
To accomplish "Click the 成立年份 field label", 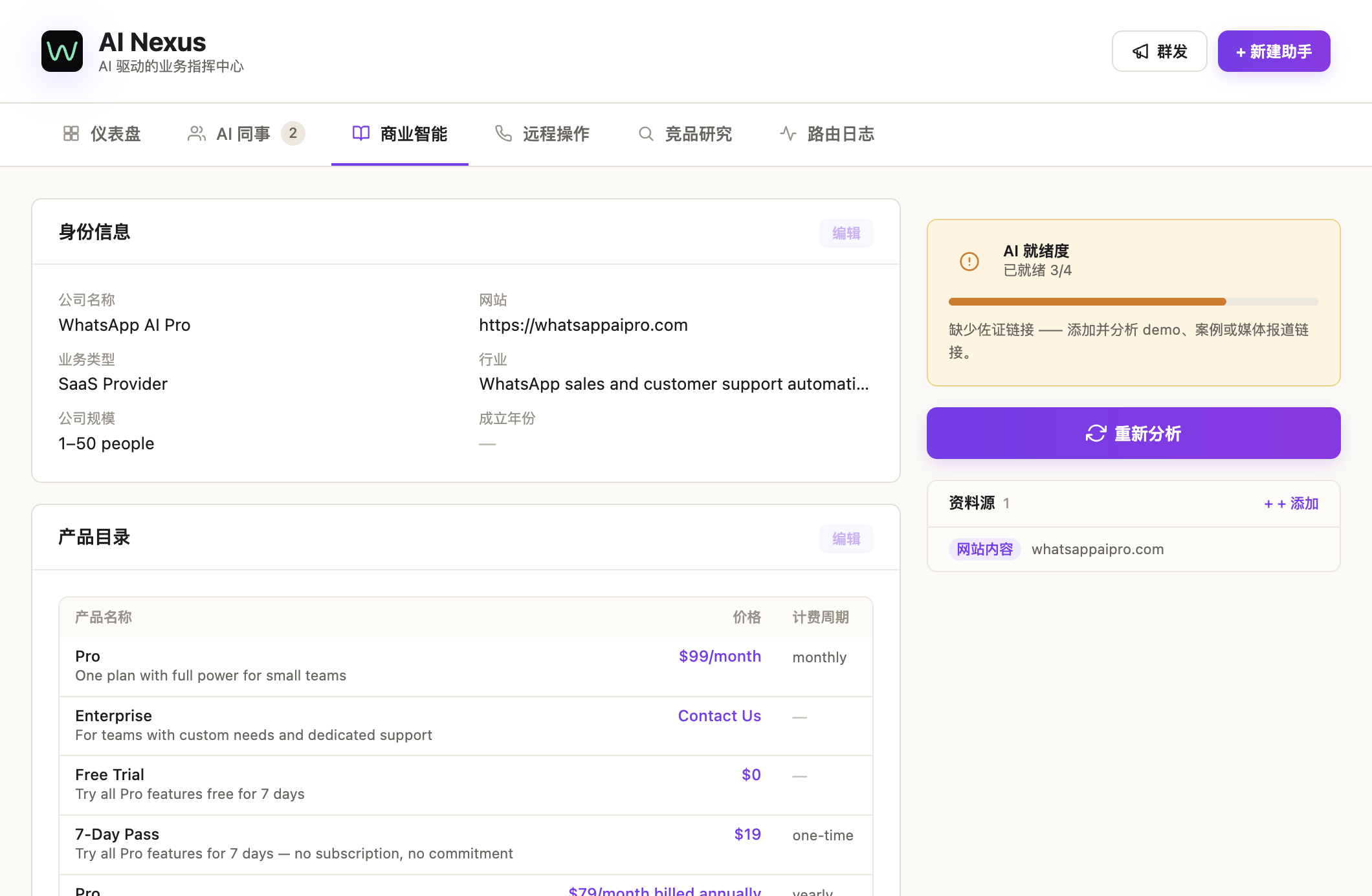I will [507, 418].
